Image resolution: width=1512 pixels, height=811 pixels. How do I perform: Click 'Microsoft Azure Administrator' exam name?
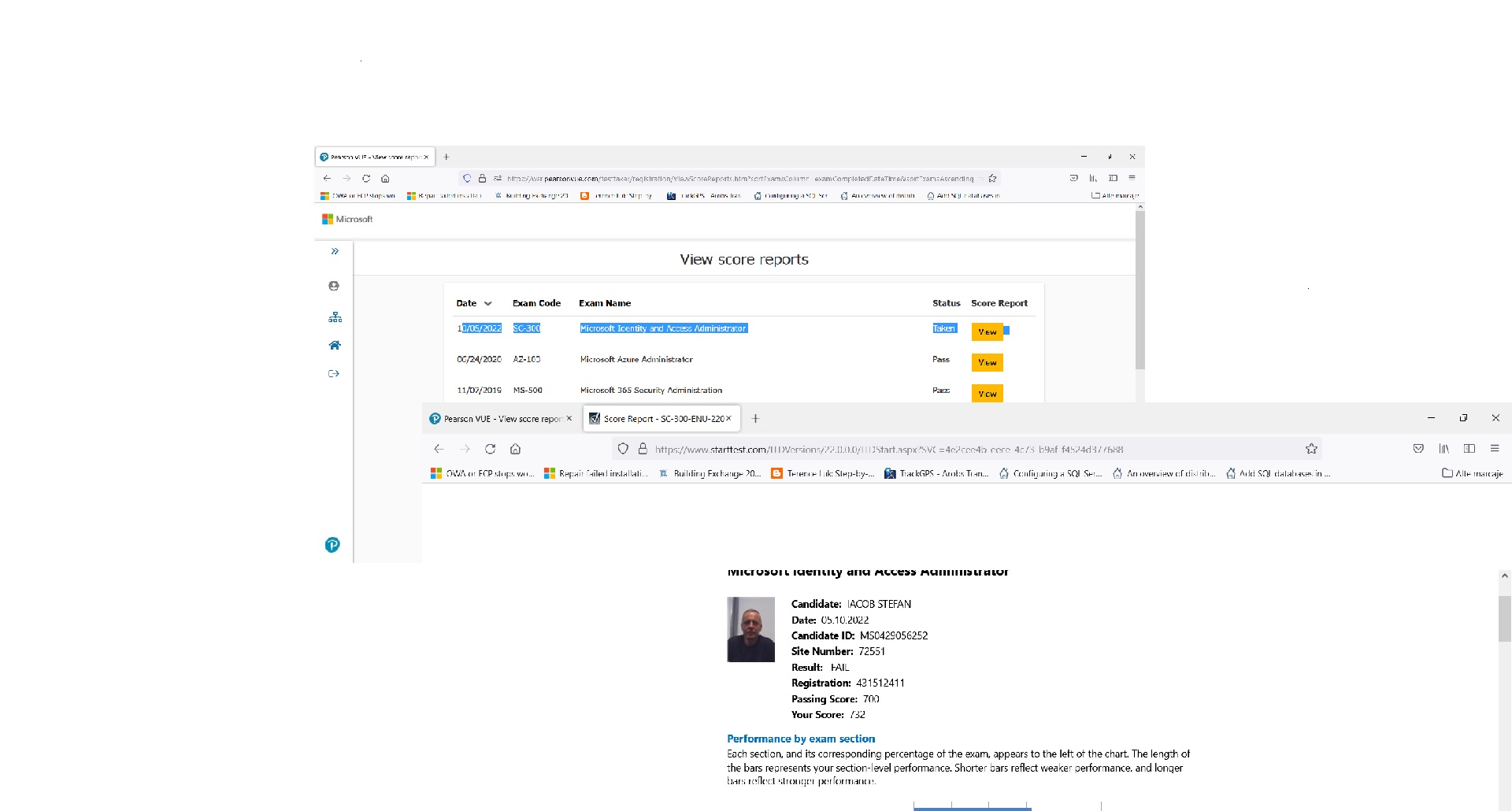coord(636,359)
